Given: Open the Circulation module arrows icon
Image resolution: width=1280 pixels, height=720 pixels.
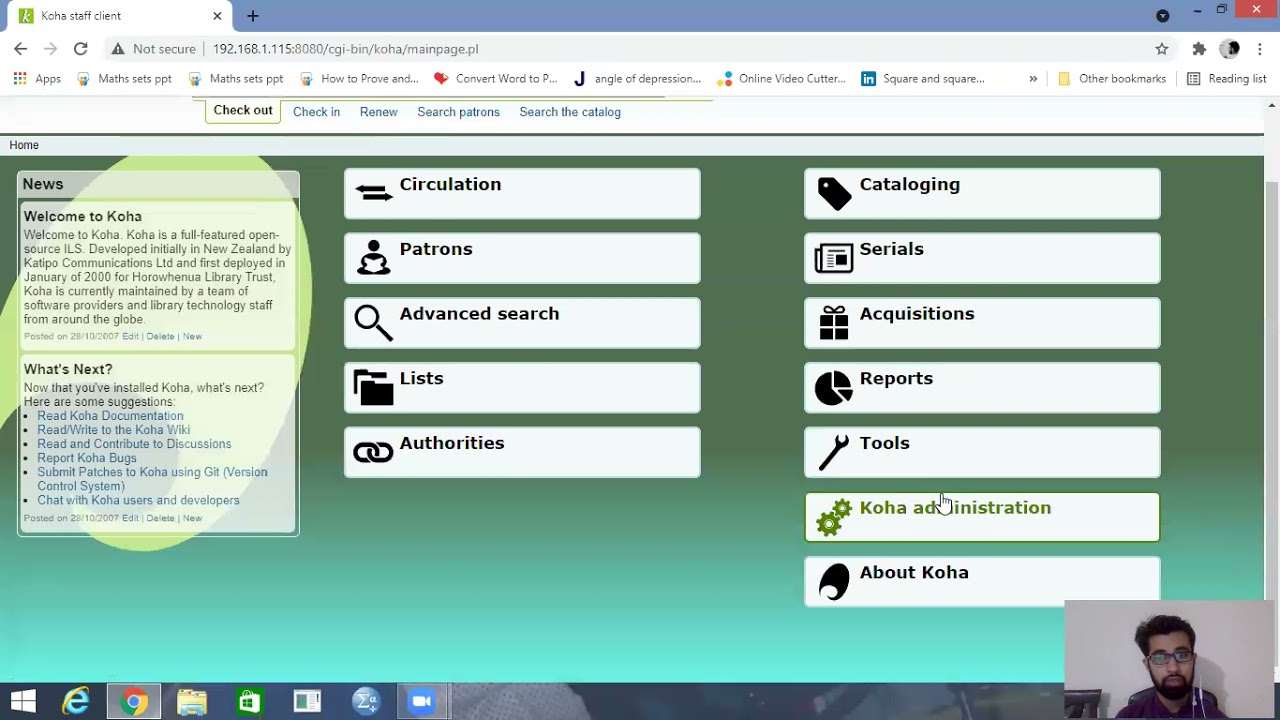Looking at the screenshot, I should coord(374,193).
